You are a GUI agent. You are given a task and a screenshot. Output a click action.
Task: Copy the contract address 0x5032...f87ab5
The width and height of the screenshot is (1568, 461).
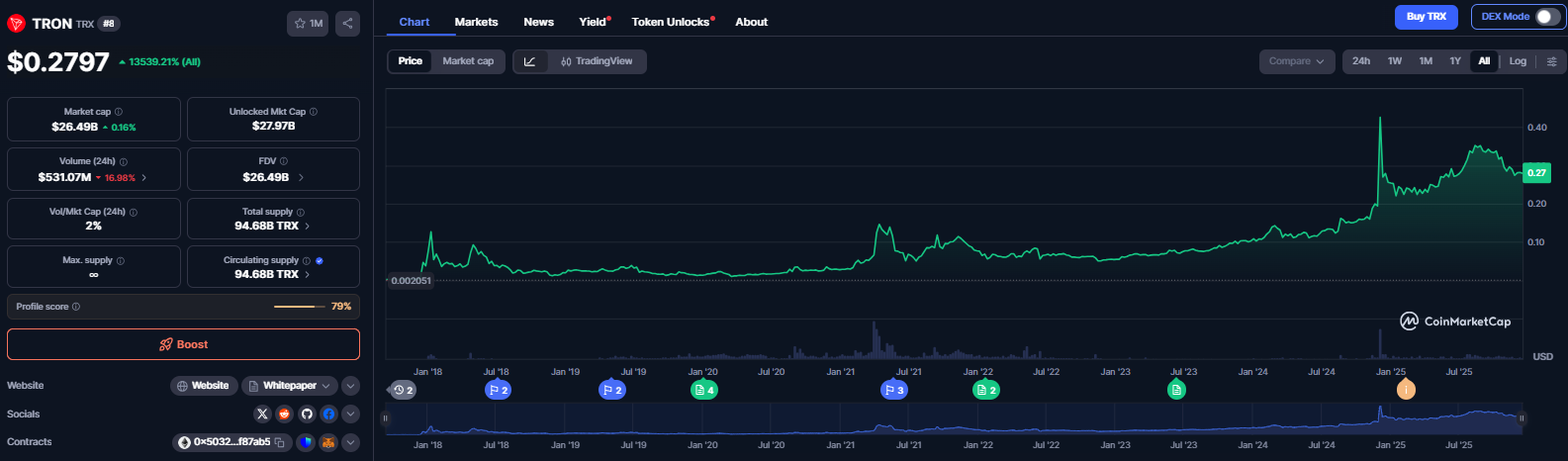(x=280, y=442)
